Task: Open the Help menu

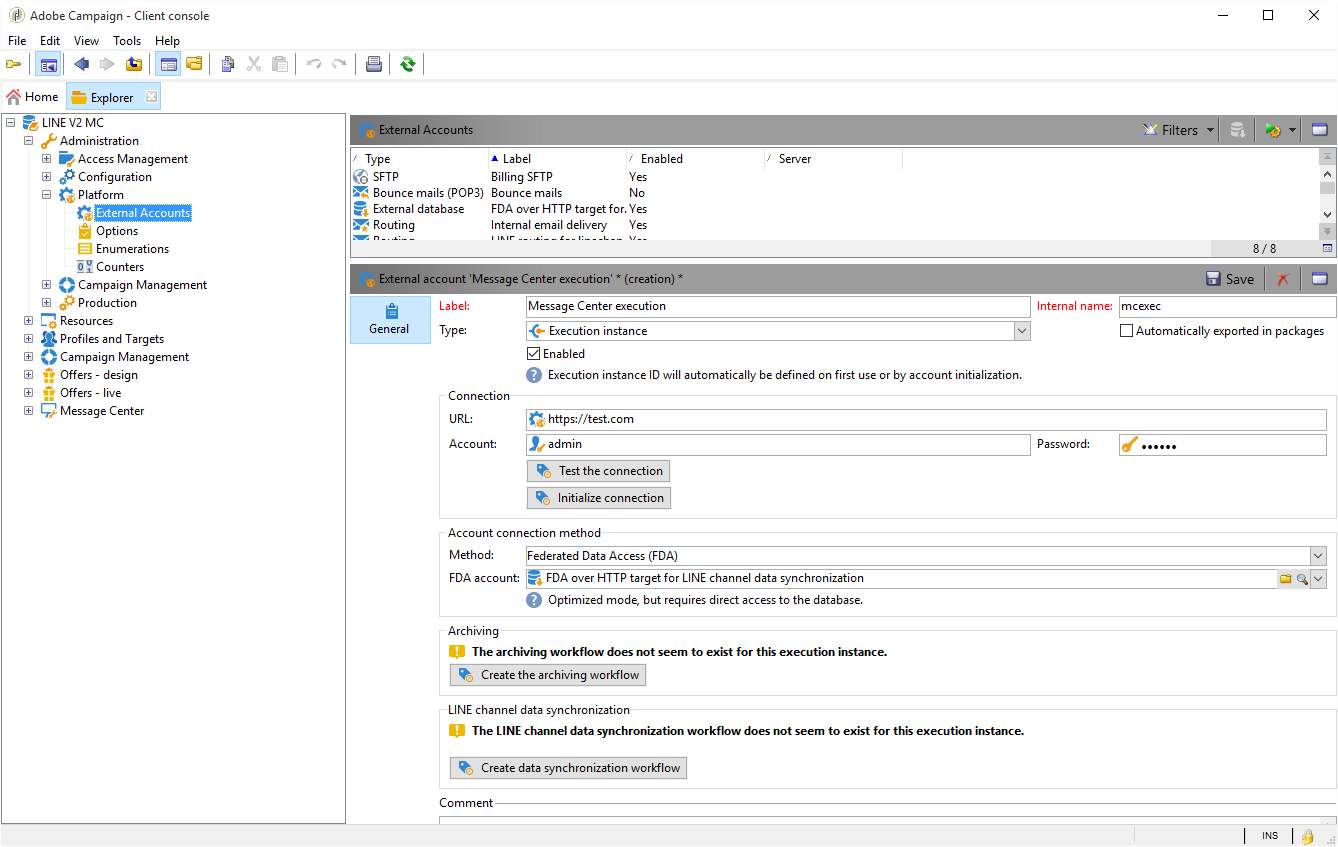Action: (168, 41)
